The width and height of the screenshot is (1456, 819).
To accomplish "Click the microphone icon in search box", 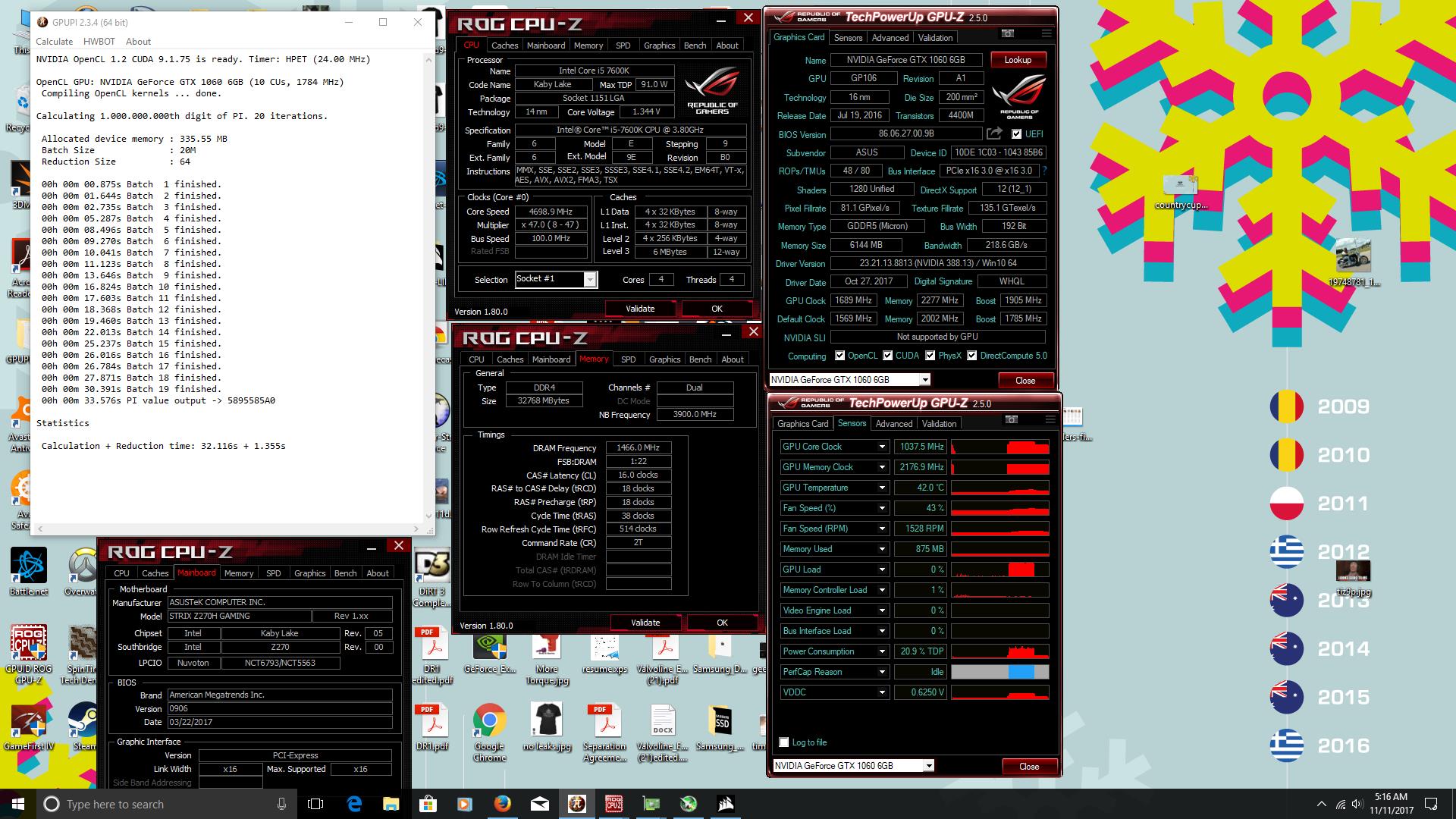I will [x=281, y=804].
